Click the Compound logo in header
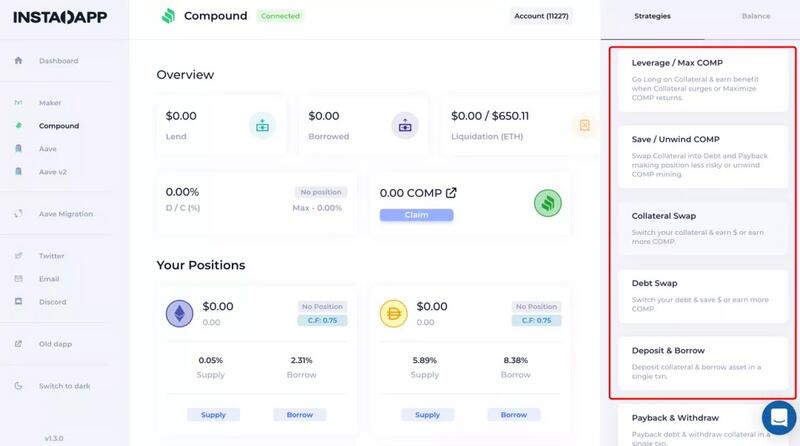The width and height of the screenshot is (800, 446). pyautogui.click(x=168, y=16)
